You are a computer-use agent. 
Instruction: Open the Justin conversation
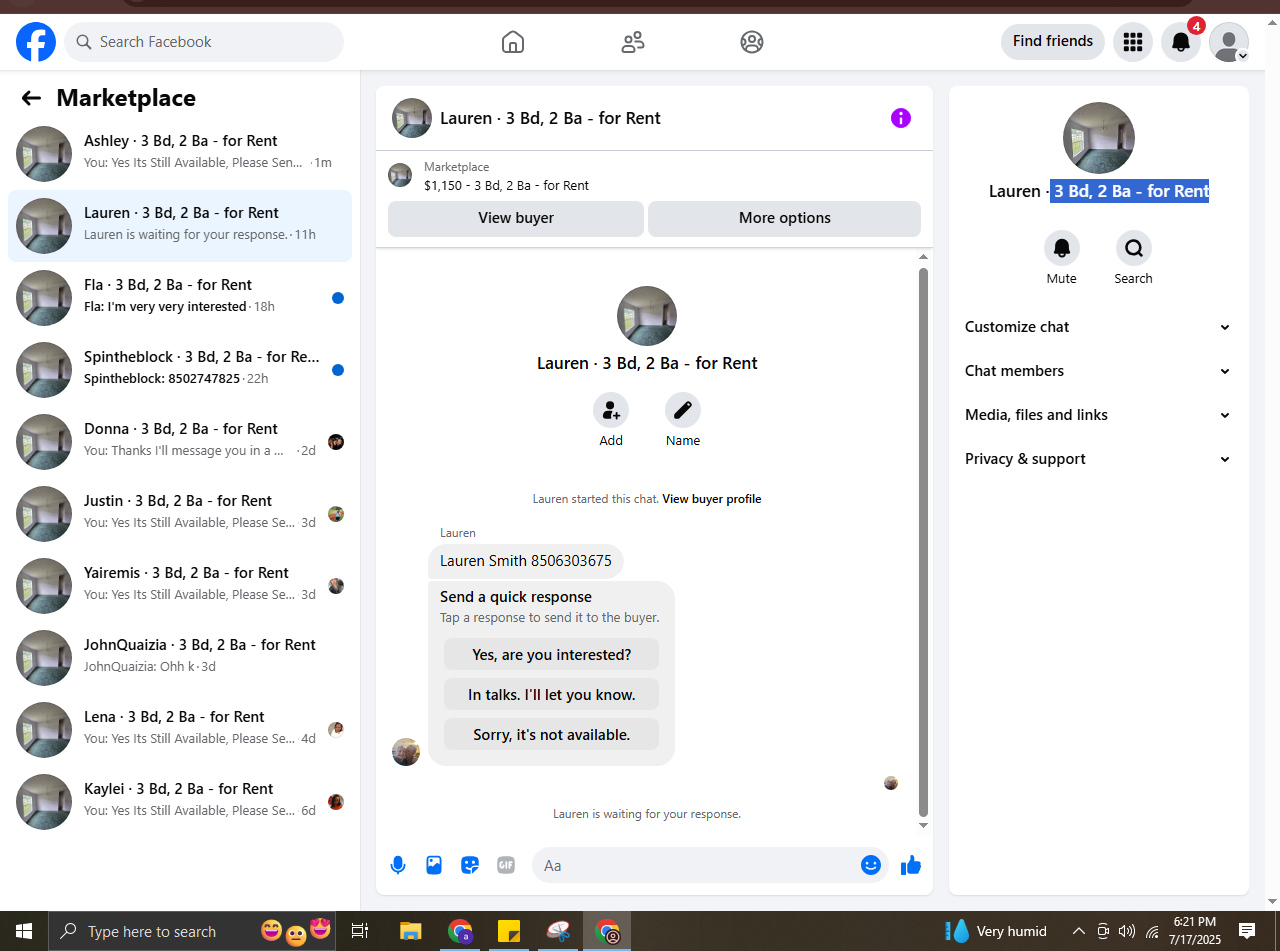tap(180, 514)
